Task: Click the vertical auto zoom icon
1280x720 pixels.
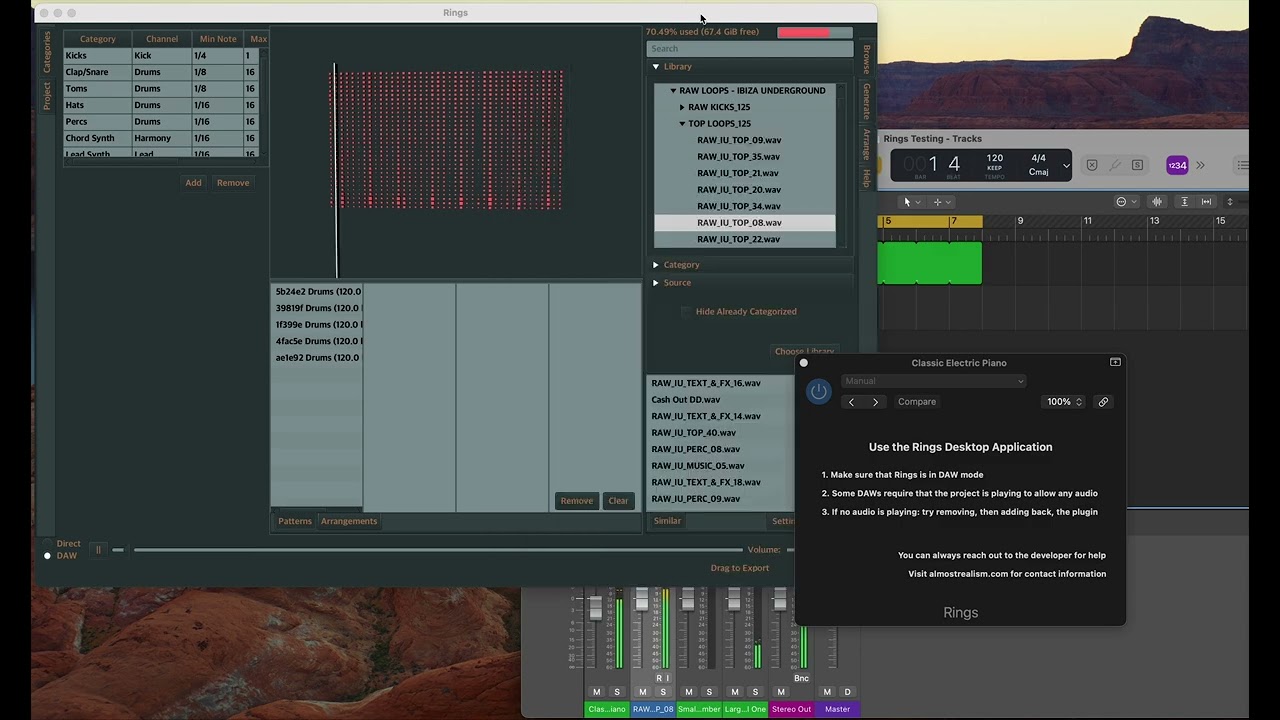Action: (x=1184, y=202)
